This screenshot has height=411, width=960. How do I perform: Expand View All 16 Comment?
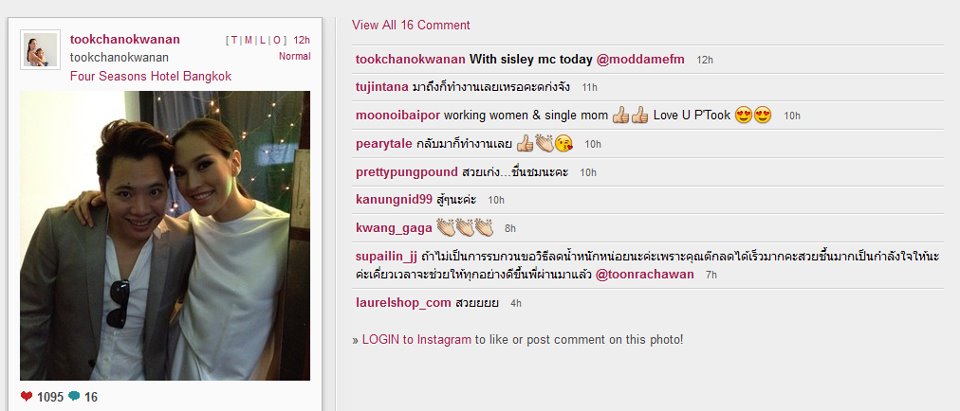coord(411,25)
